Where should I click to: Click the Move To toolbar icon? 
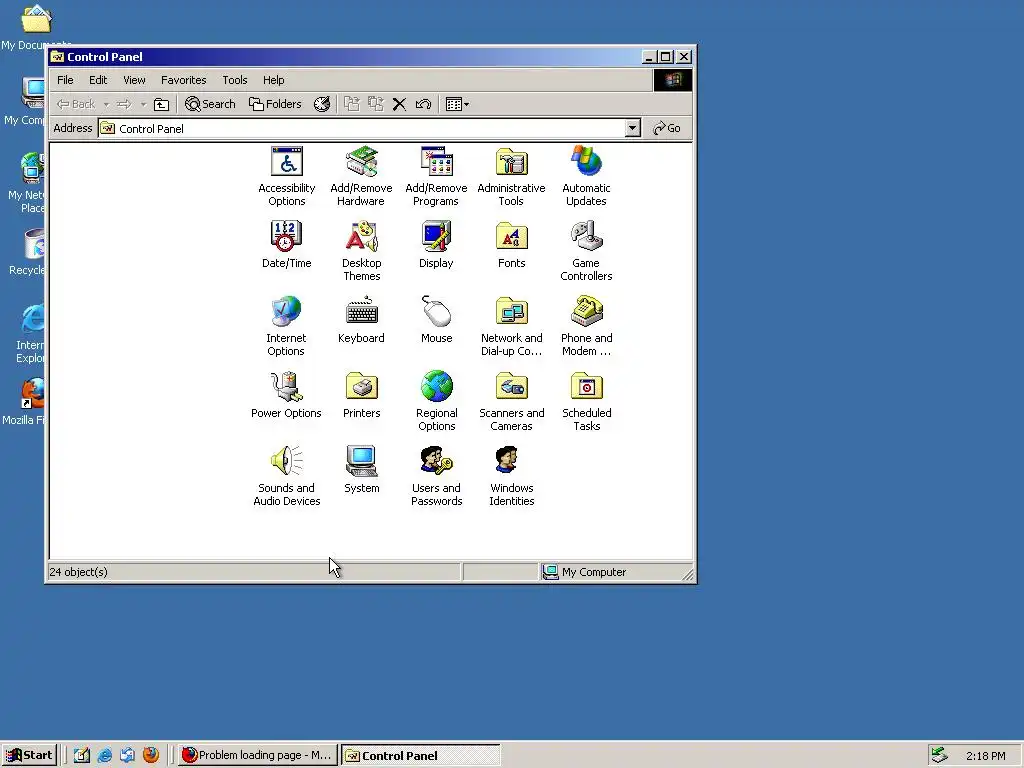352,104
